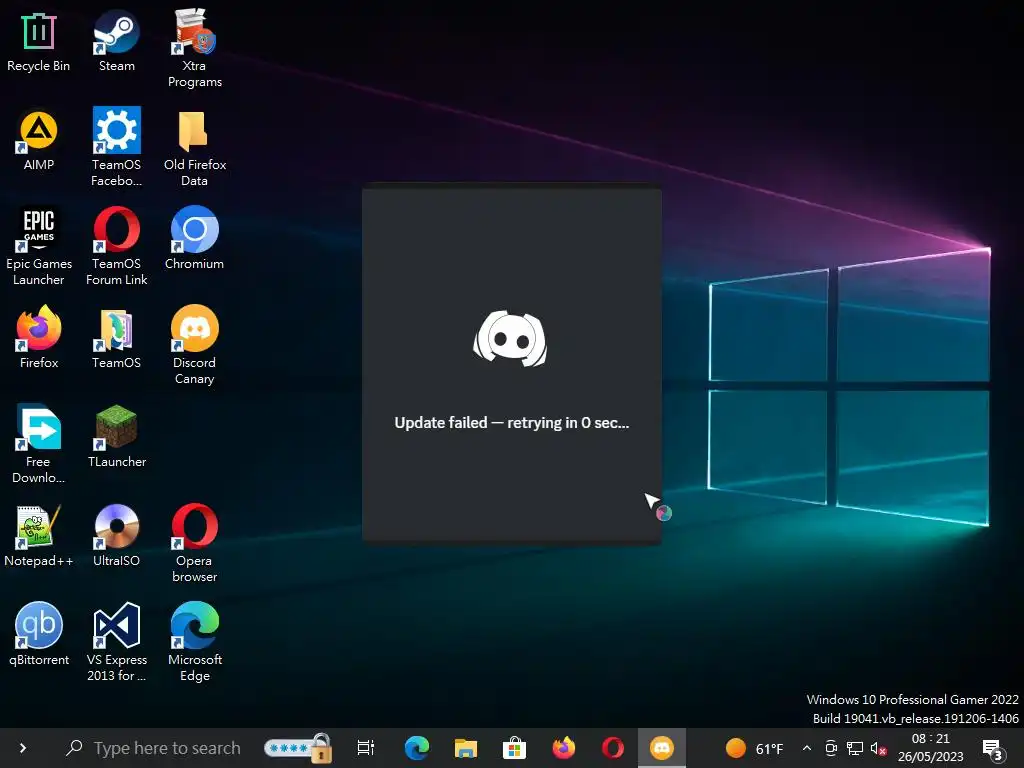Viewport: 1024px width, 768px height.
Task: Click the 'Update failed — retrying' message
Action: click(511, 423)
